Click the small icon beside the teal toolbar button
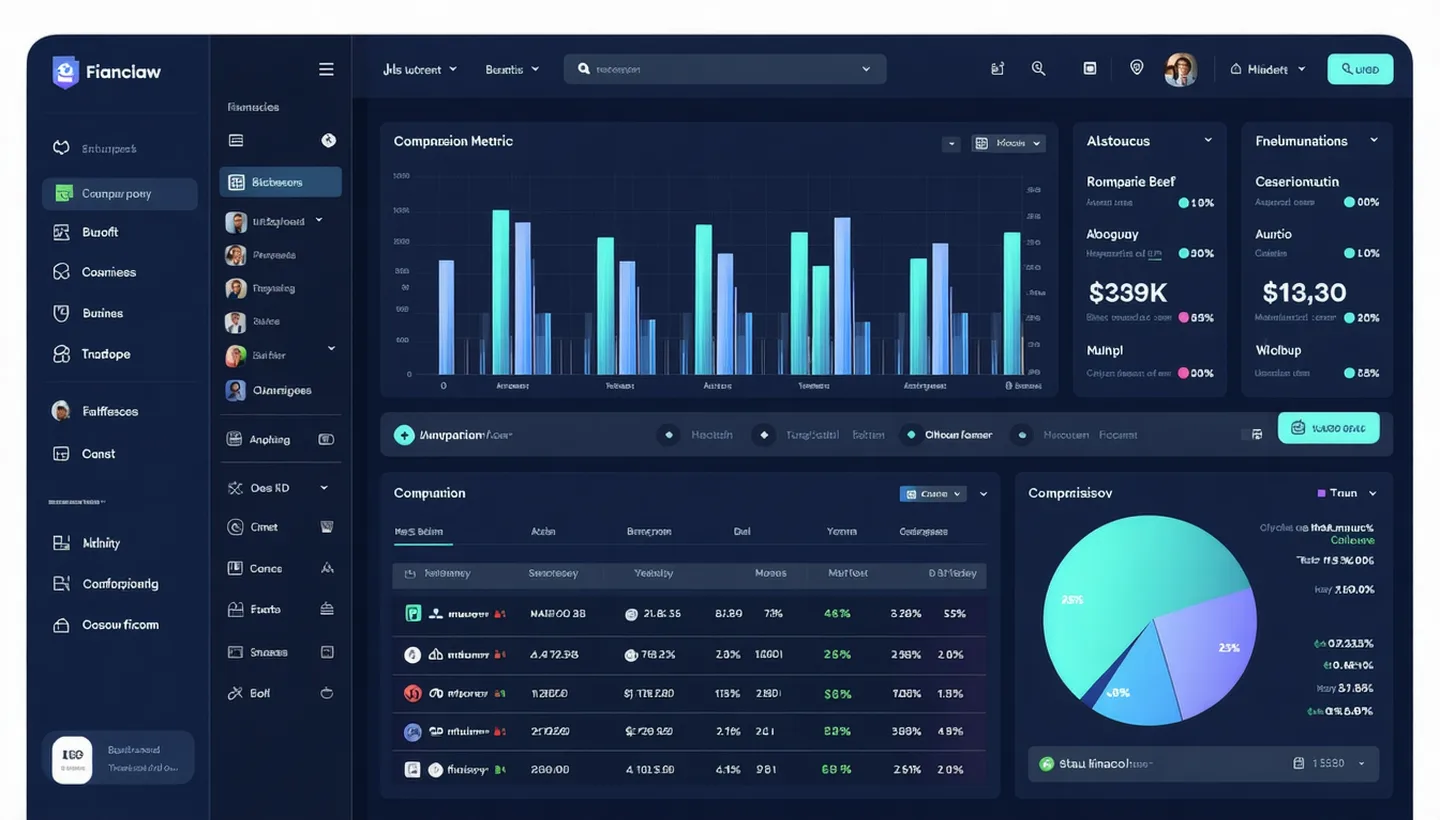This screenshot has width=1440, height=820. click(1257, 435)
